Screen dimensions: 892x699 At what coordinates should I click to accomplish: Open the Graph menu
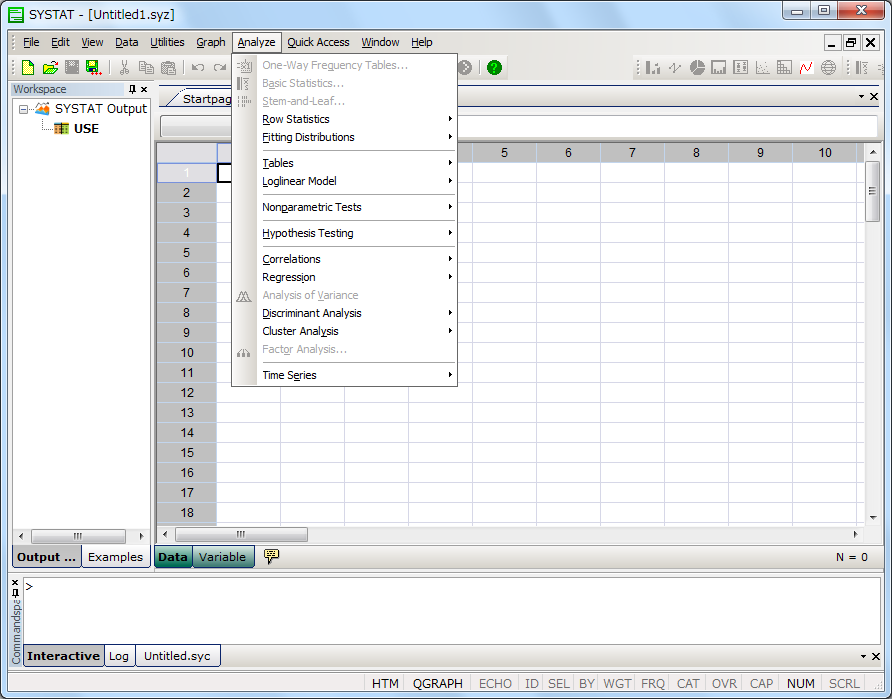point(210,42)
